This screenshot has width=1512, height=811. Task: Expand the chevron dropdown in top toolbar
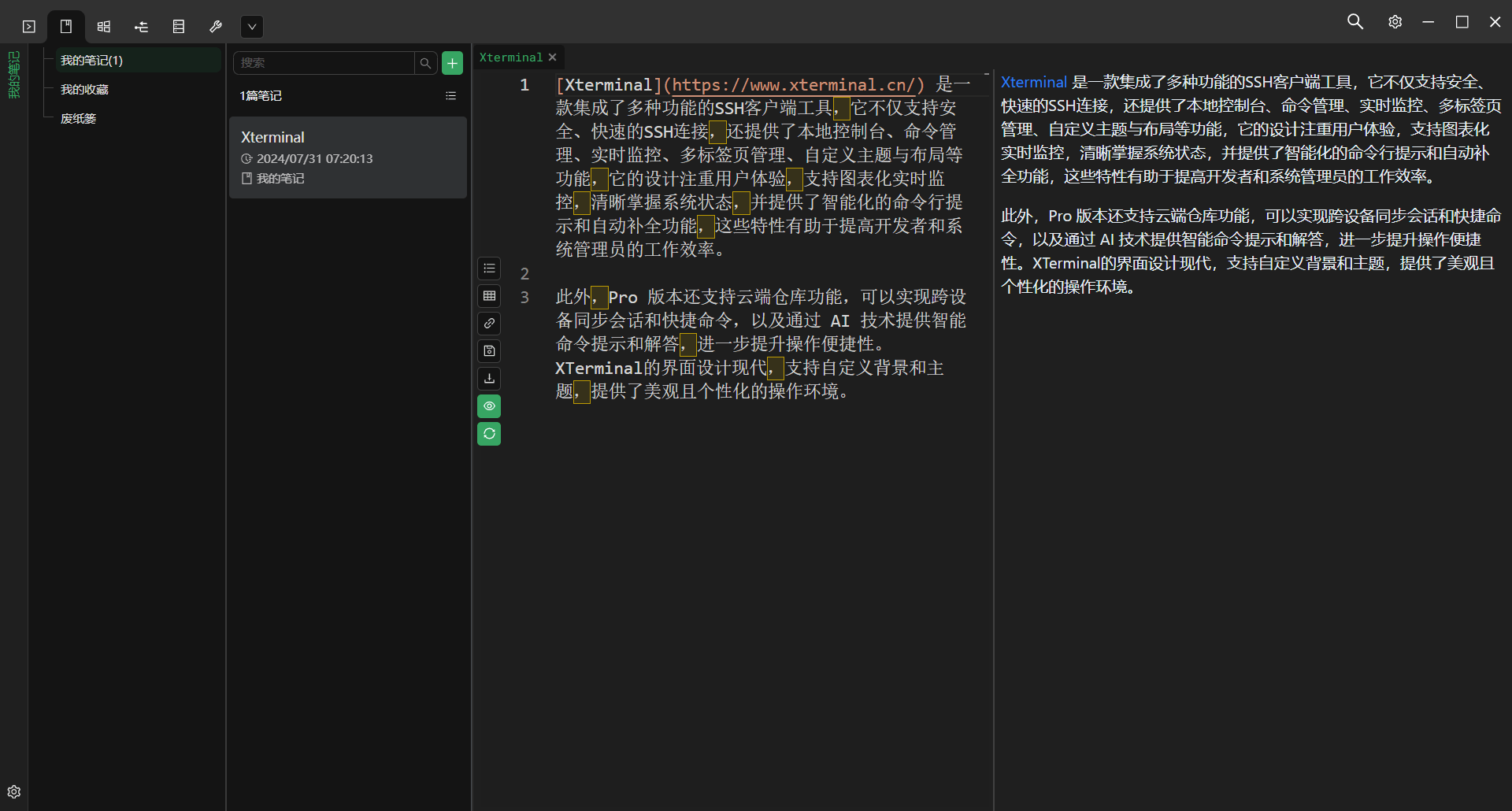coord(252,27)
